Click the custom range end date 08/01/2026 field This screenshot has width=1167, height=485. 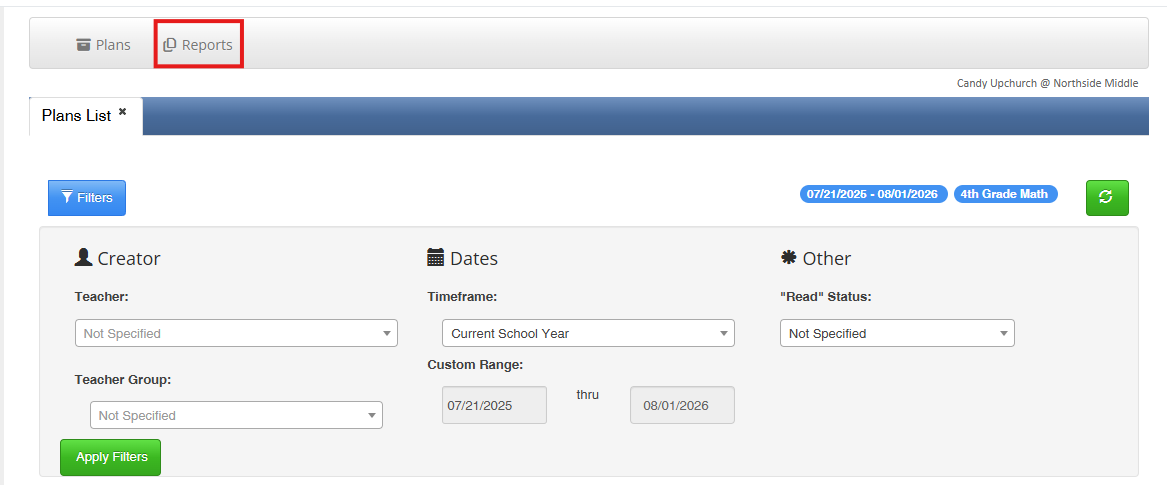pyautogui.click(x=682, y=405)
